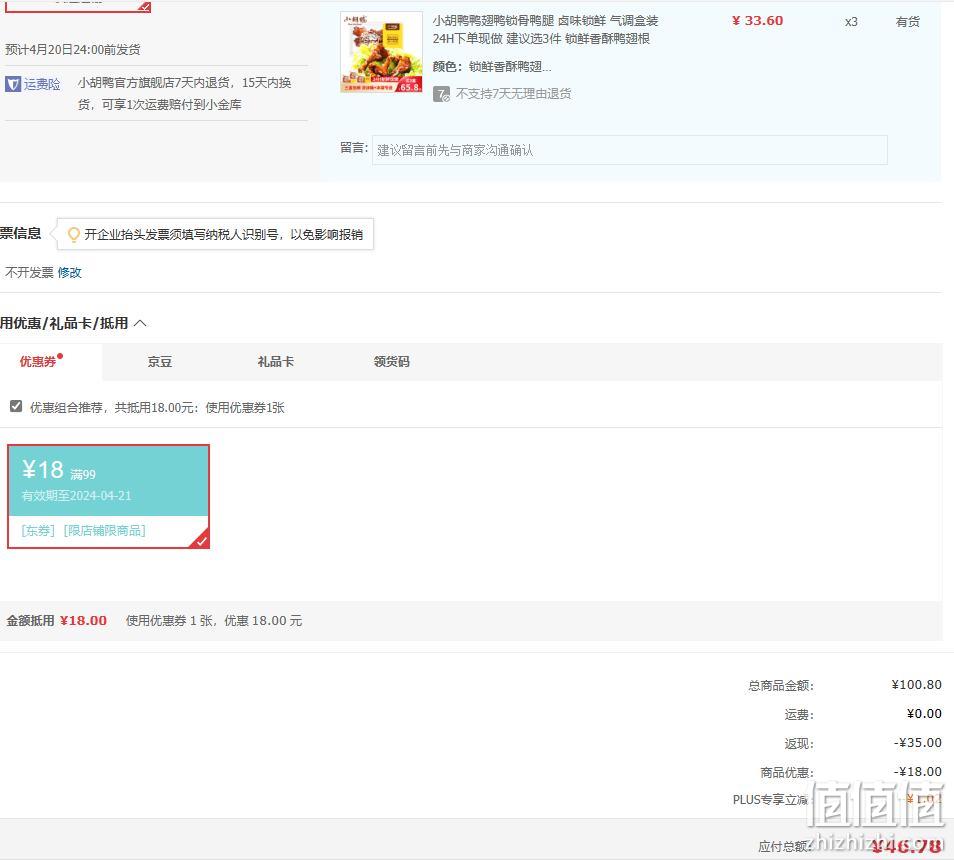Click the PLUS专享立减 label
The height and width of the screenshot is (860, 954).
(x=770, y=800)
